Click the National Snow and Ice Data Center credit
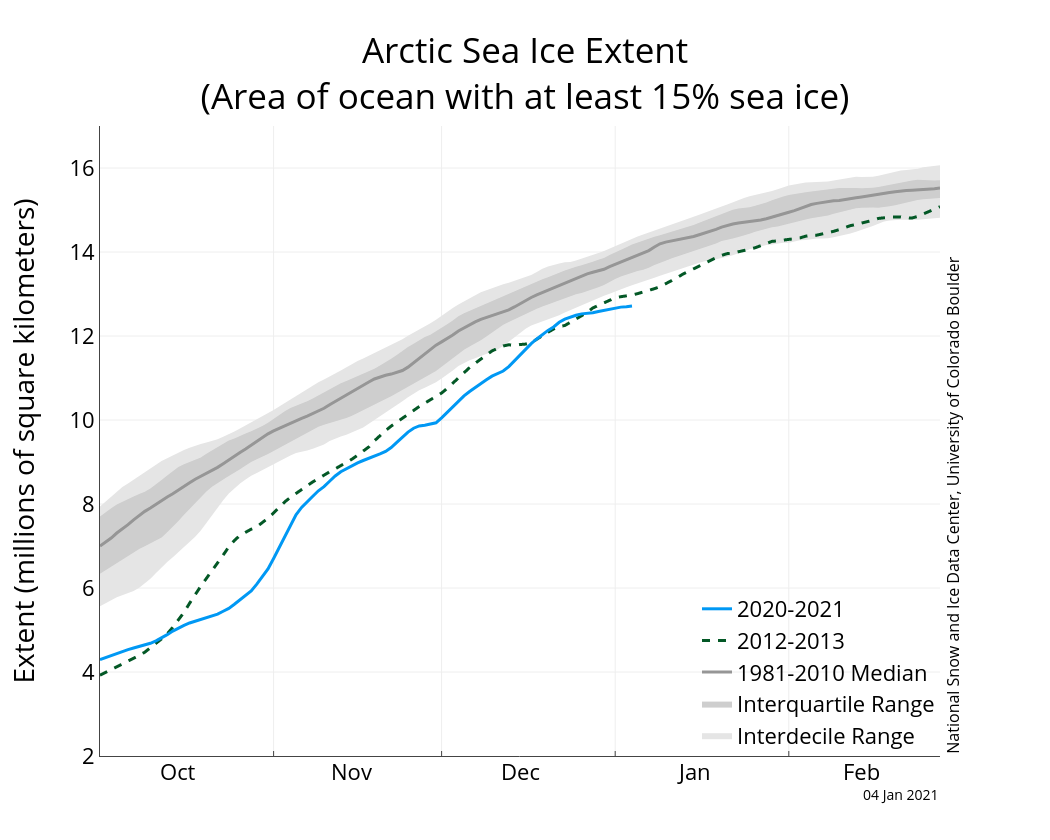This screenshot has height=840, width=1050. pos(953,505)
